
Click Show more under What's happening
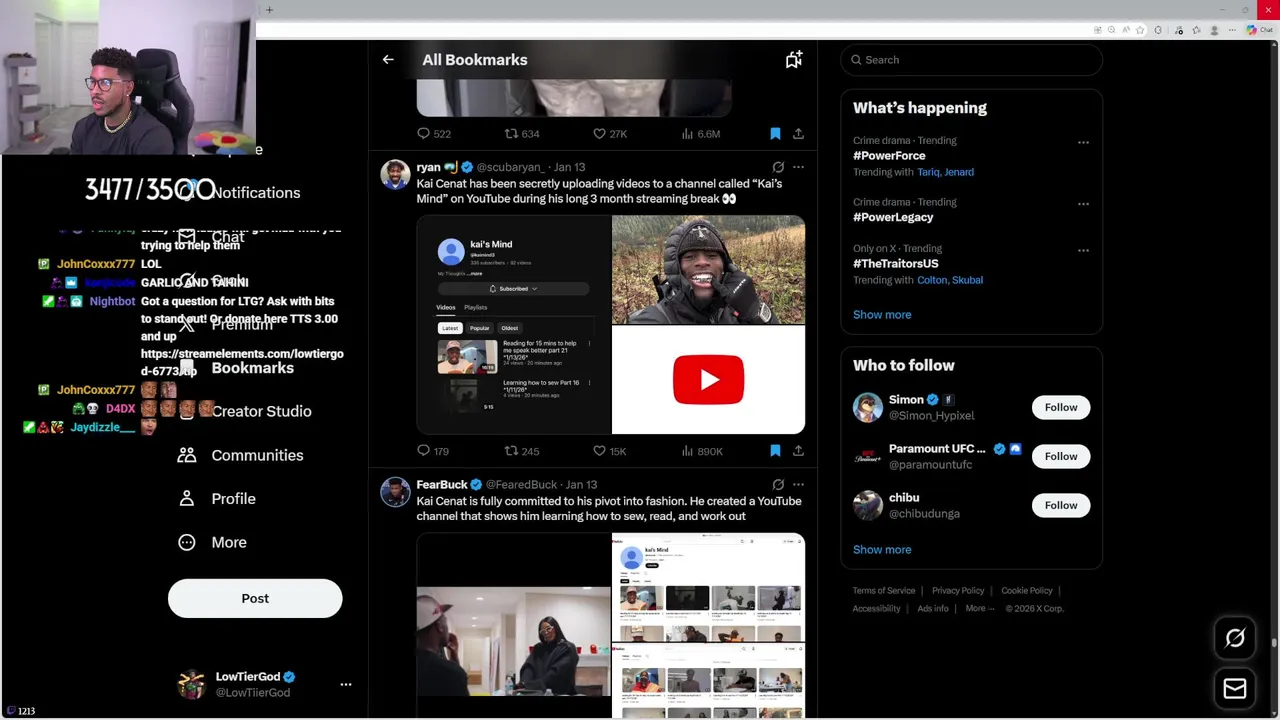[x=882, y=314]
